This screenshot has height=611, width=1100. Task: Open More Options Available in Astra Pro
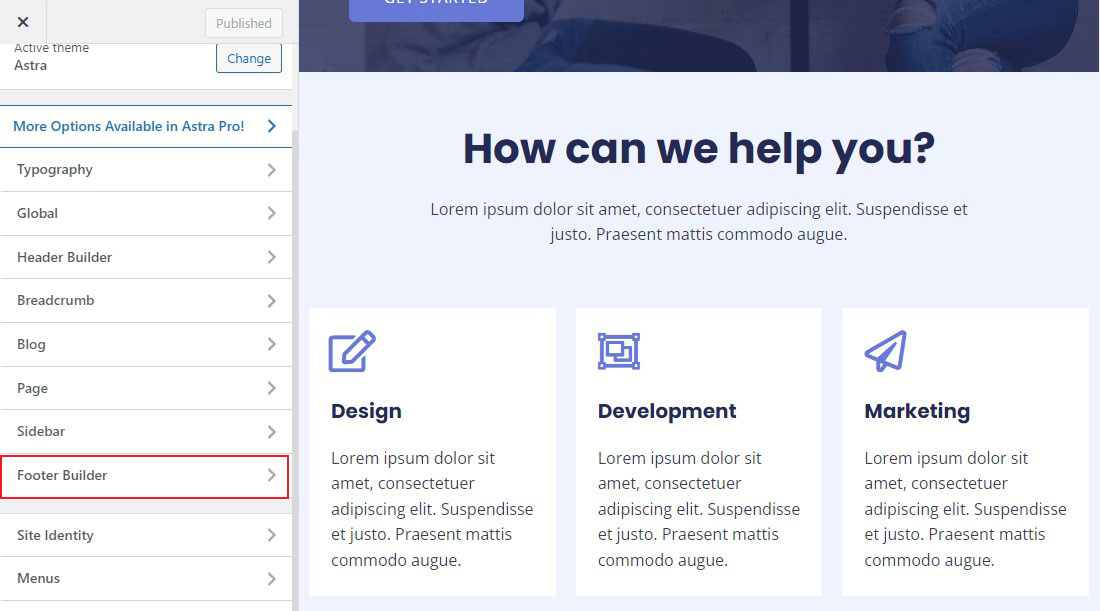(145, 126)
